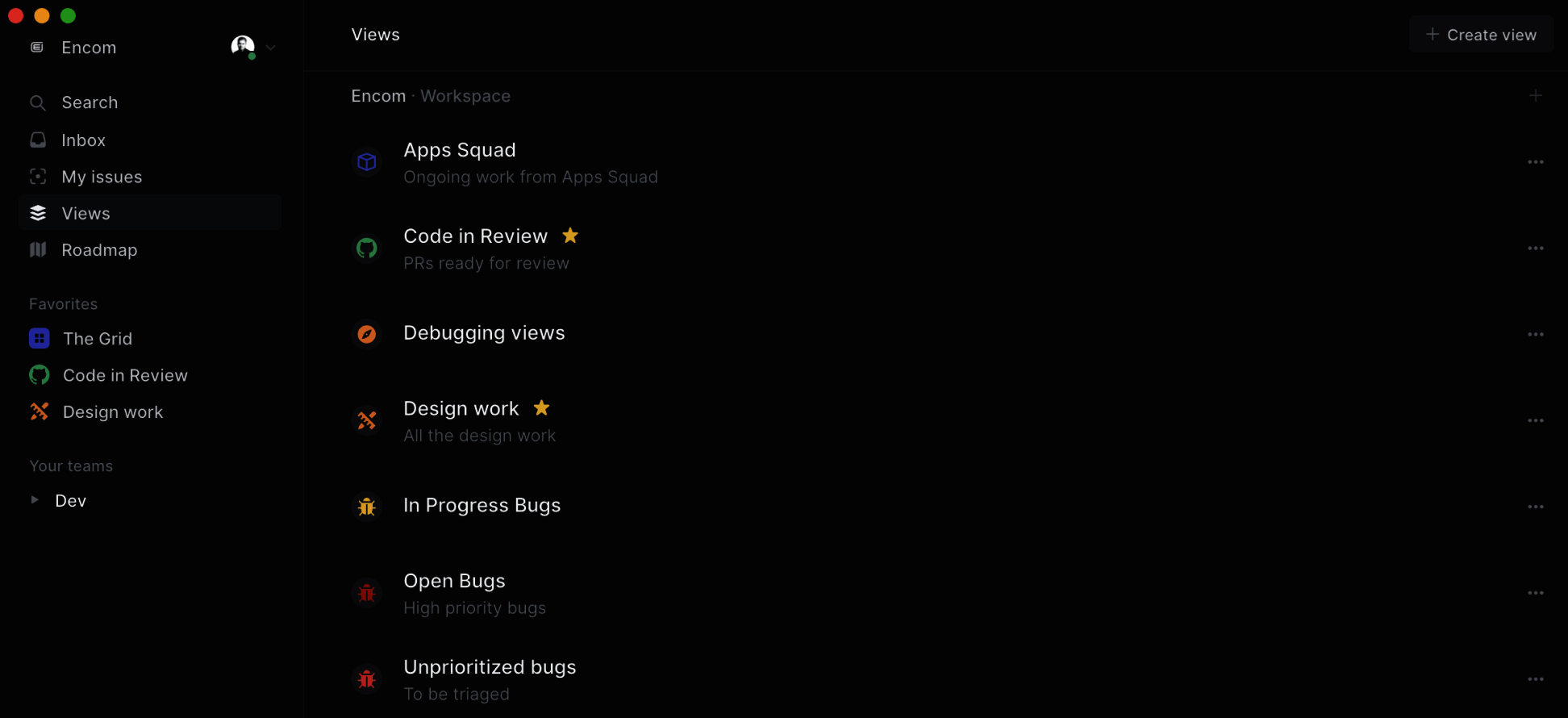1568x718 pixels.
Task: Open Code in Review favorite link
Action: pos(125,375)
